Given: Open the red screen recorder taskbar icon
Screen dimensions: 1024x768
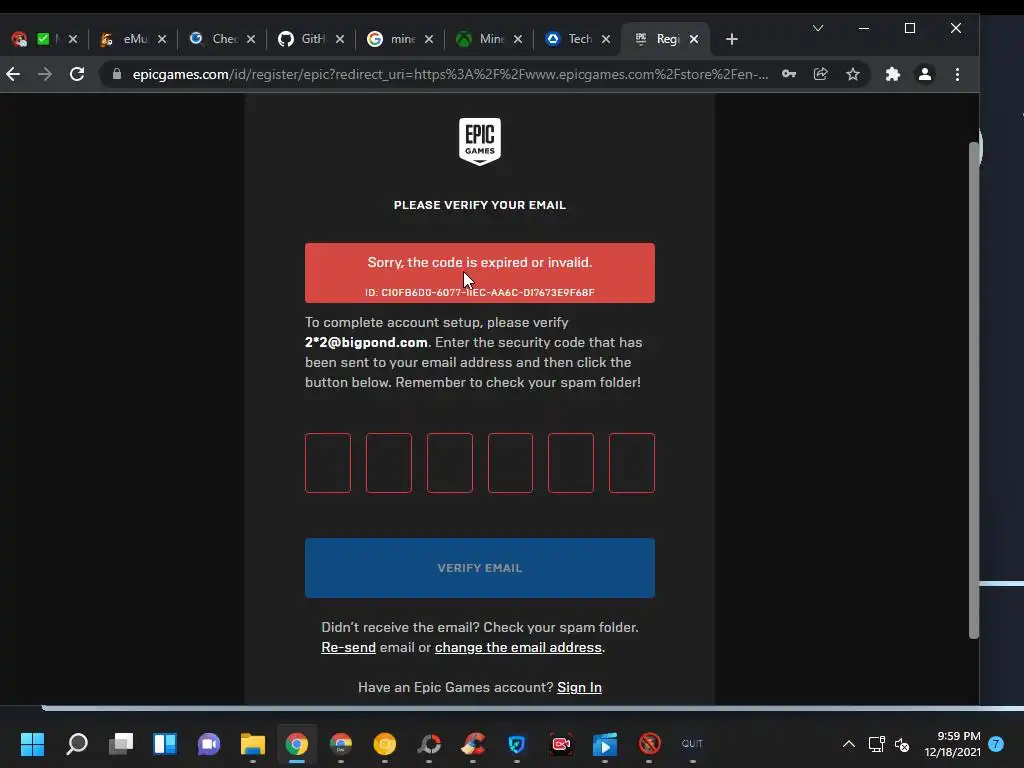Looking at the screenshot, I should coord(561,743).
